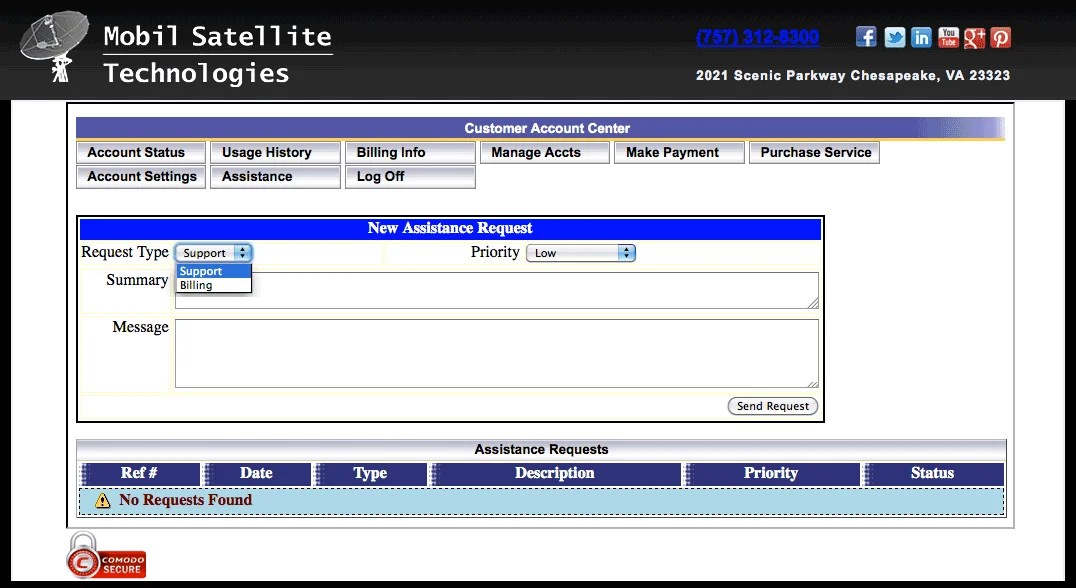Open the Google Plus social icon
This screenshot has height=588, width=1076.
click(974, 37)
